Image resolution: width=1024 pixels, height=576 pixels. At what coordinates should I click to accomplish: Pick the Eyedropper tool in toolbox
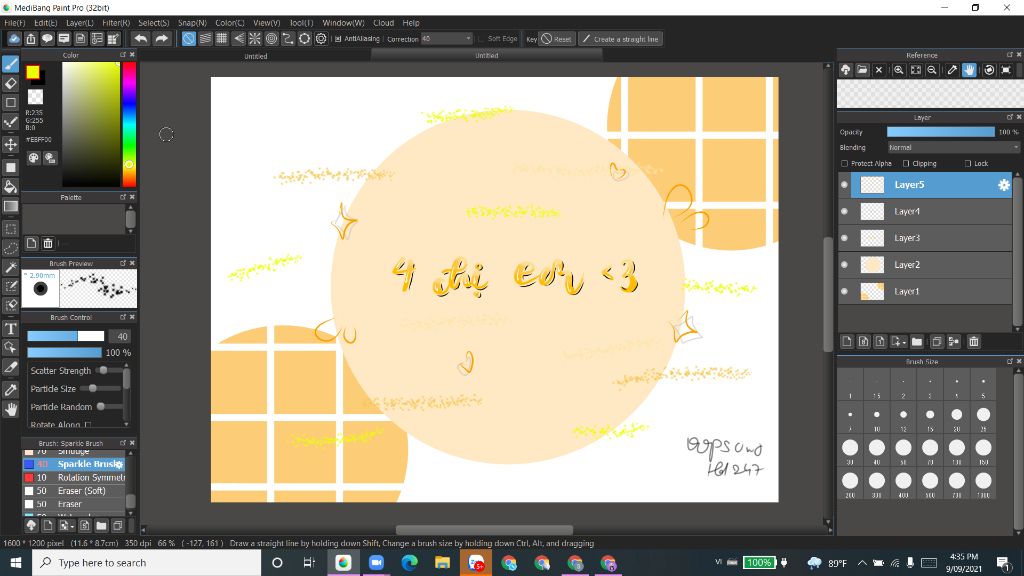10,390
